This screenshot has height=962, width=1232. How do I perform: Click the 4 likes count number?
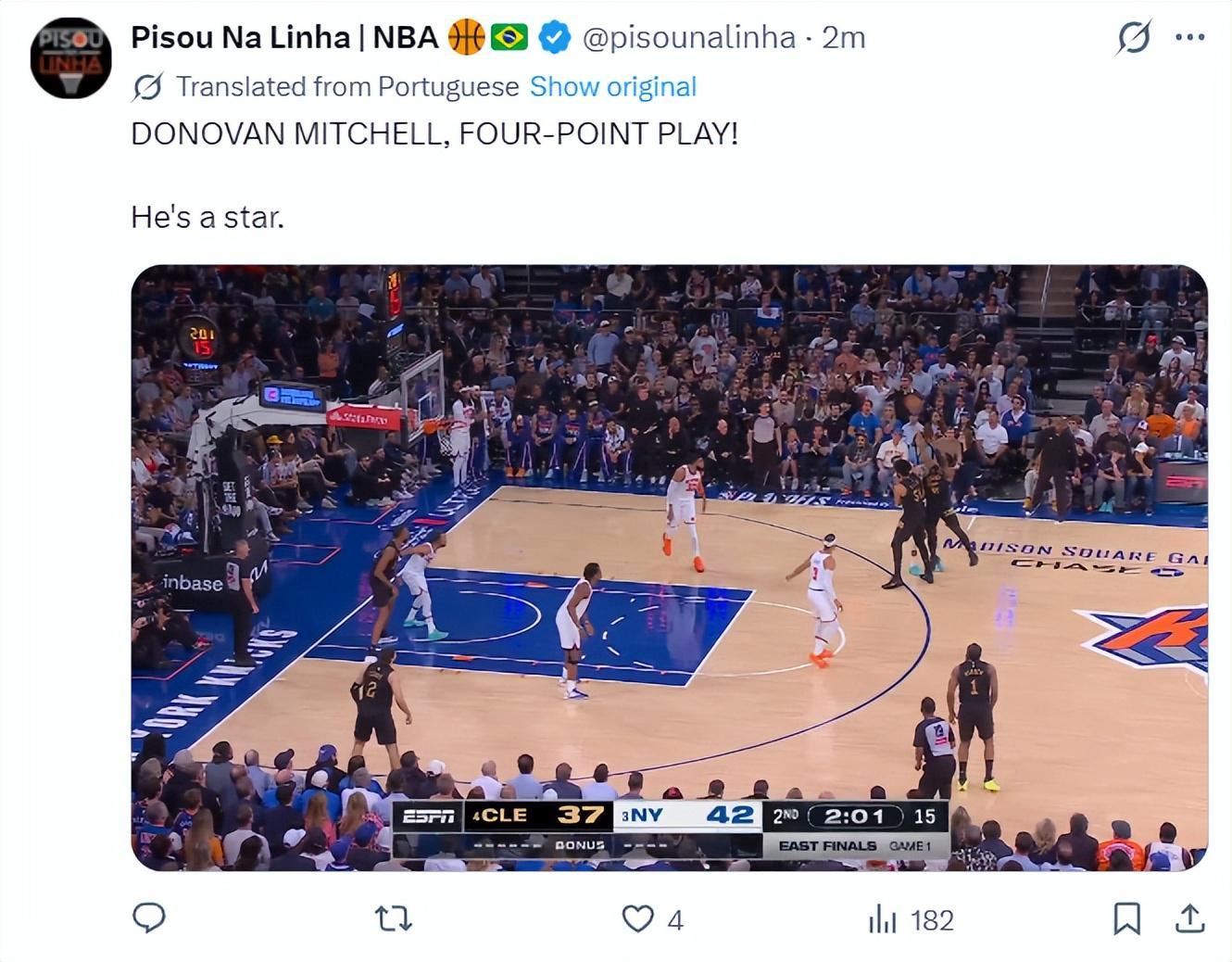pos(675,920)
